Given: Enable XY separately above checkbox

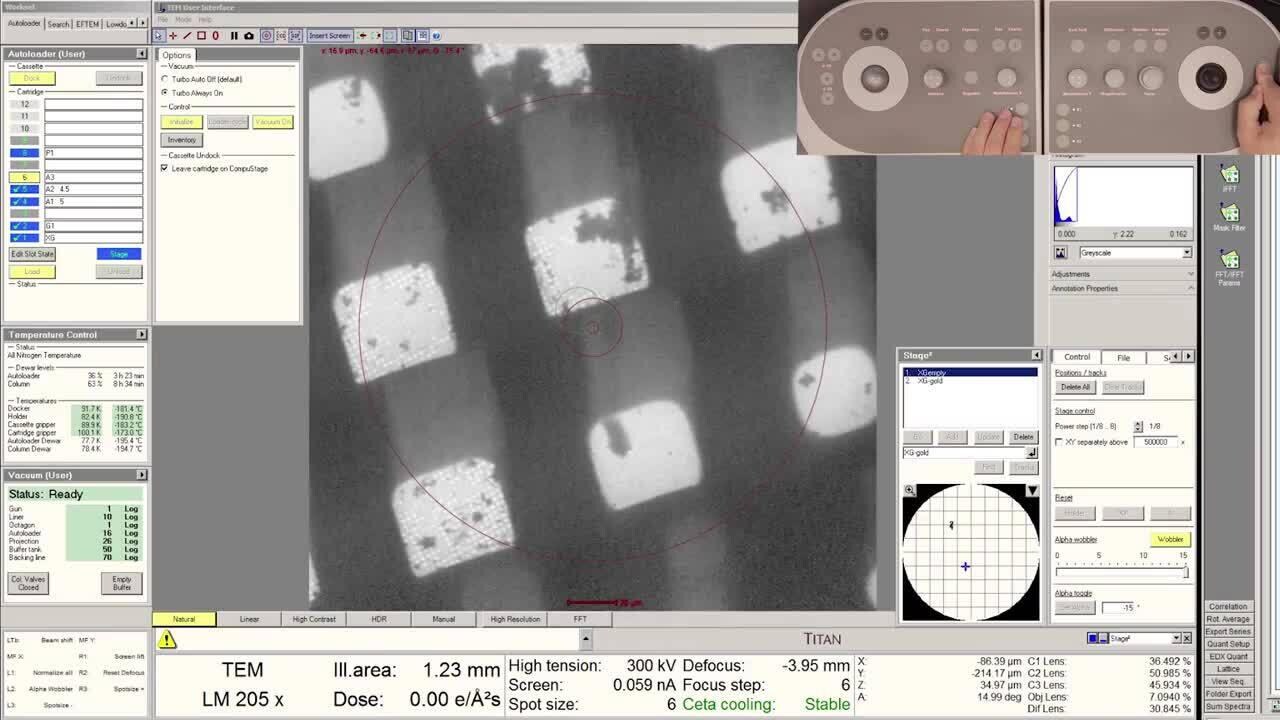Looking at the screenshot, I should click(x=1060, y=442).
